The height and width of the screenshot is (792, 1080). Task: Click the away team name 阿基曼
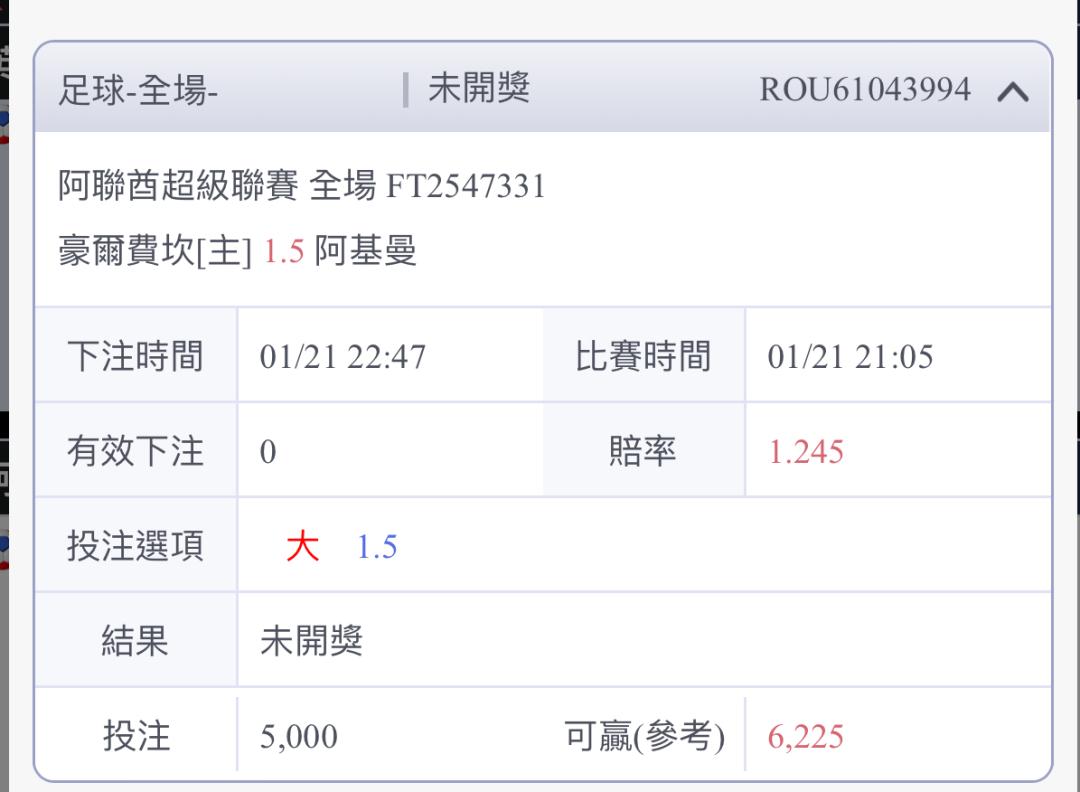coord(366,250)
